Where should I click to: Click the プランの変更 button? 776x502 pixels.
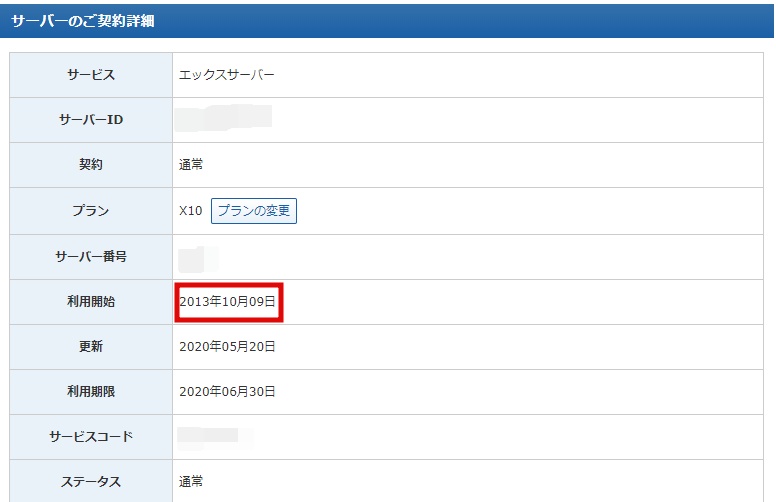click(254, 211)
